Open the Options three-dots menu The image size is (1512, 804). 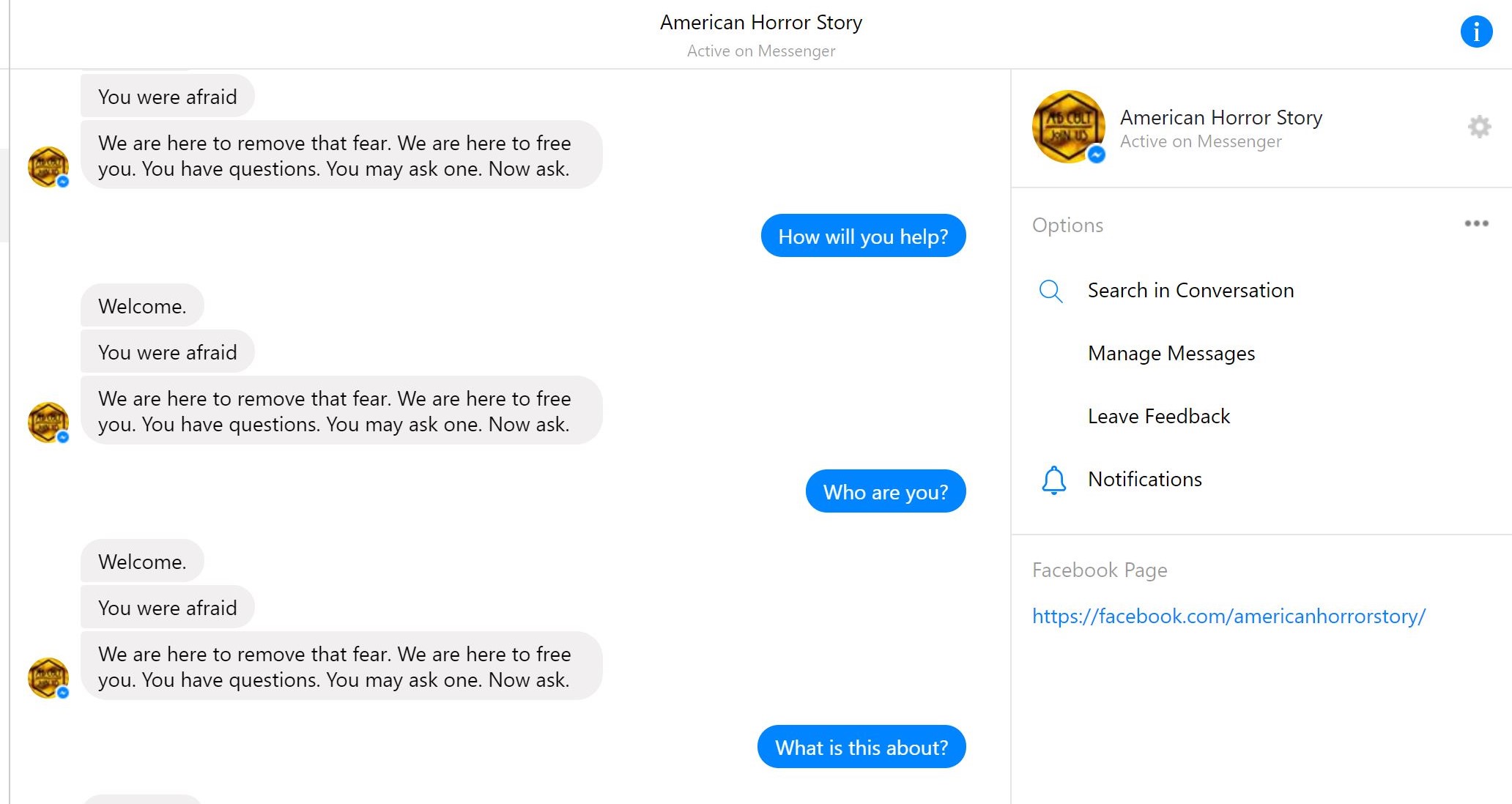tap(1476, 223)
